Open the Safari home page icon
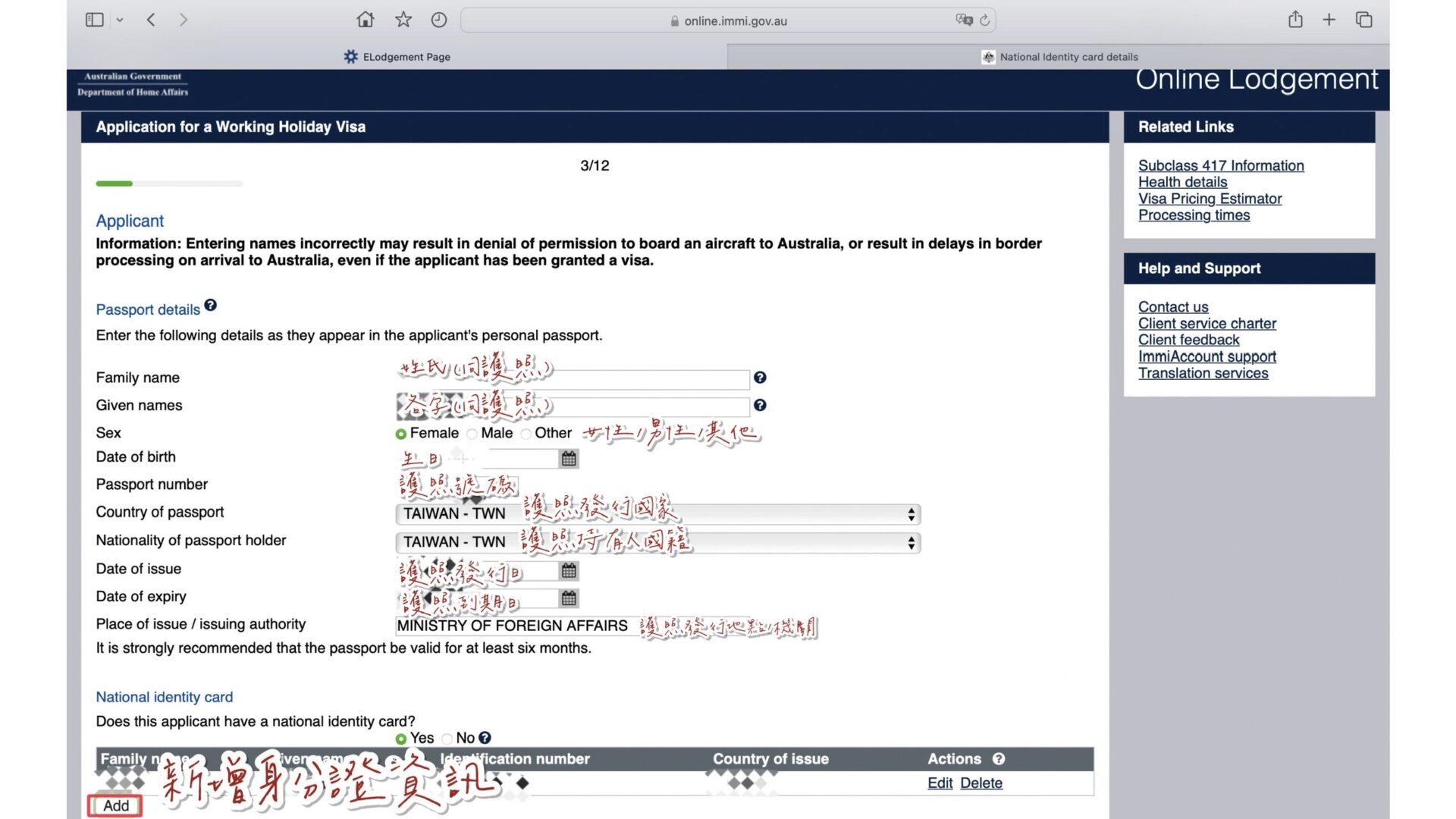Image resolution: width=1456 pixels, height=819 pixels. coord(366,20)
